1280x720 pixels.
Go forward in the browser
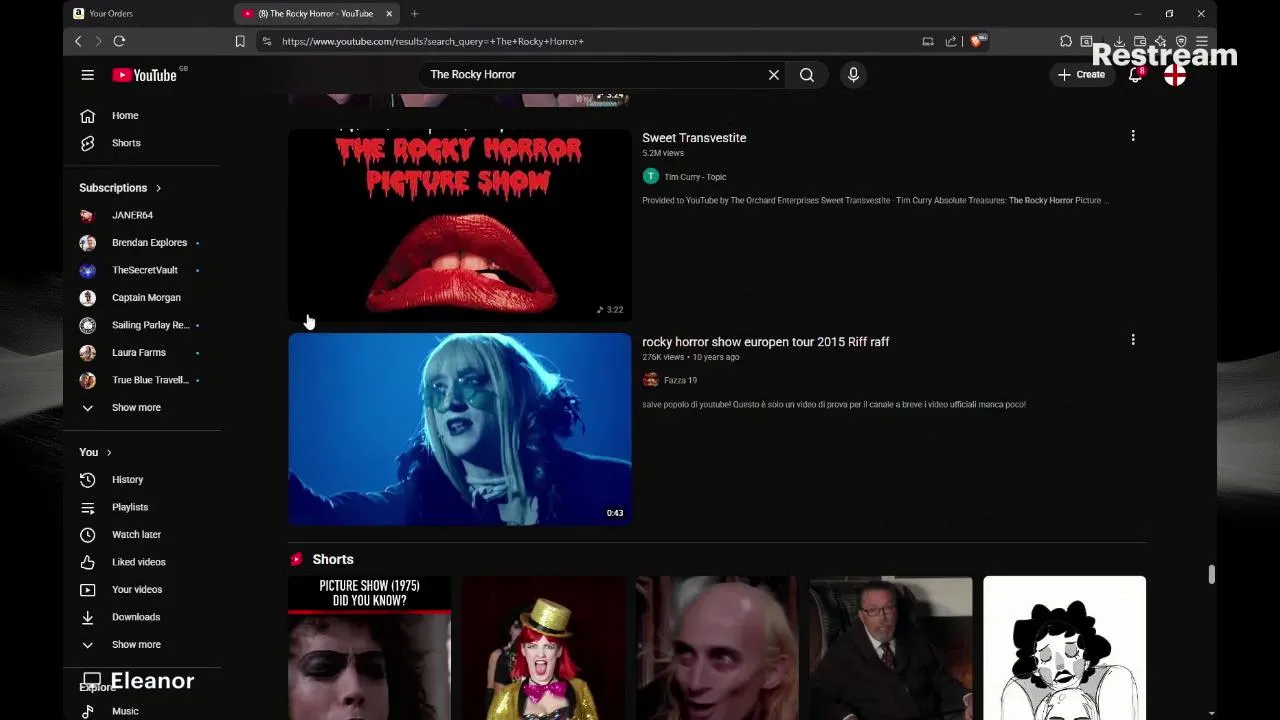[98, 41]
